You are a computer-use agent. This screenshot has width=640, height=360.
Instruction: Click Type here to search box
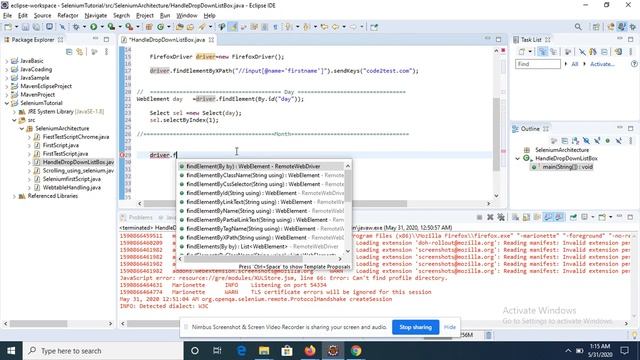click(102, 351)
